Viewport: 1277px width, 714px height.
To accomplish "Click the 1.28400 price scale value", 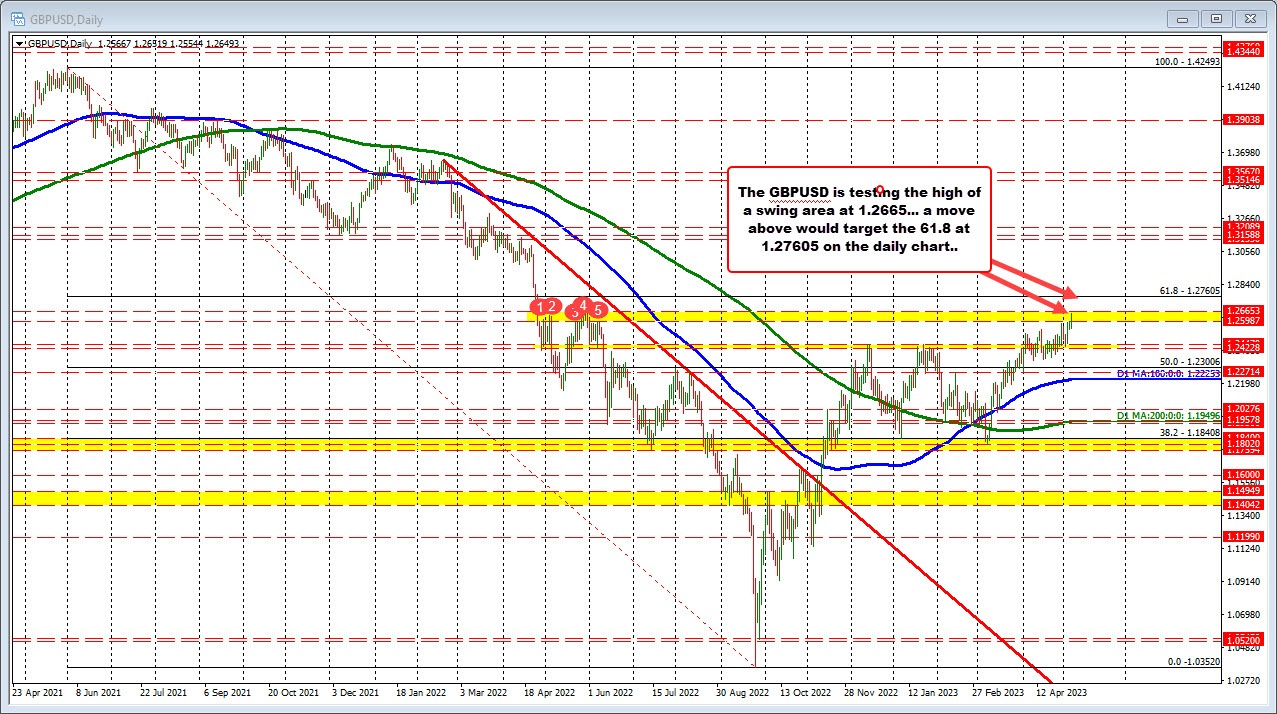I will 1246,285.
